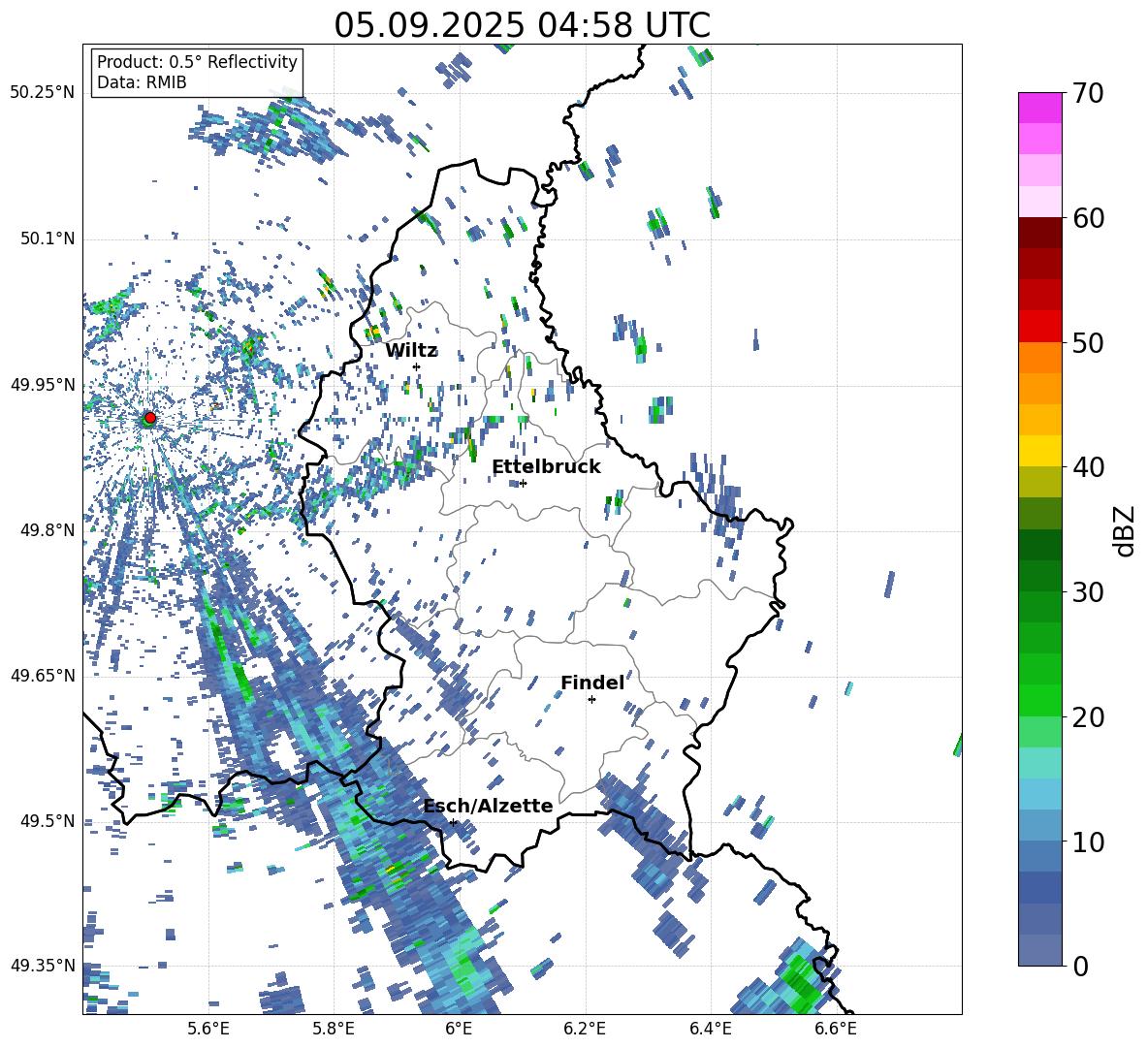Click the 50.25°N latitude label
This screenshot has height=1048, width=1148.
click(x=43, y=93)
